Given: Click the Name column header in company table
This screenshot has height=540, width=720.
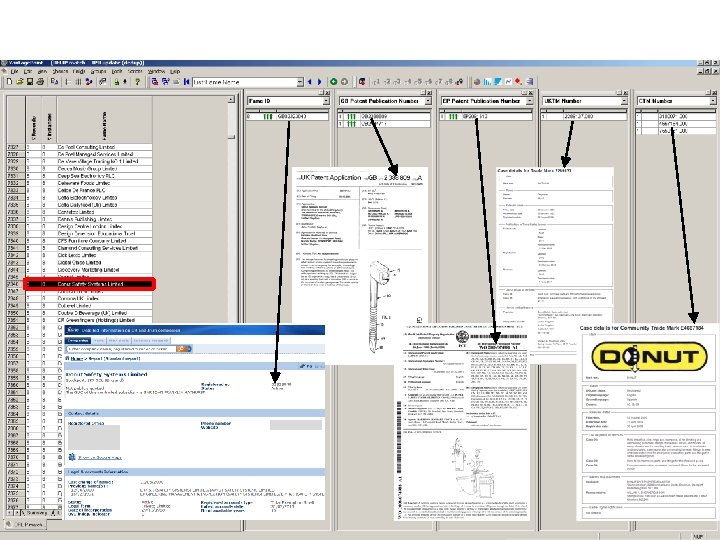Looking at the screenshot, I should pyautogui.click(x=104, y=120).
